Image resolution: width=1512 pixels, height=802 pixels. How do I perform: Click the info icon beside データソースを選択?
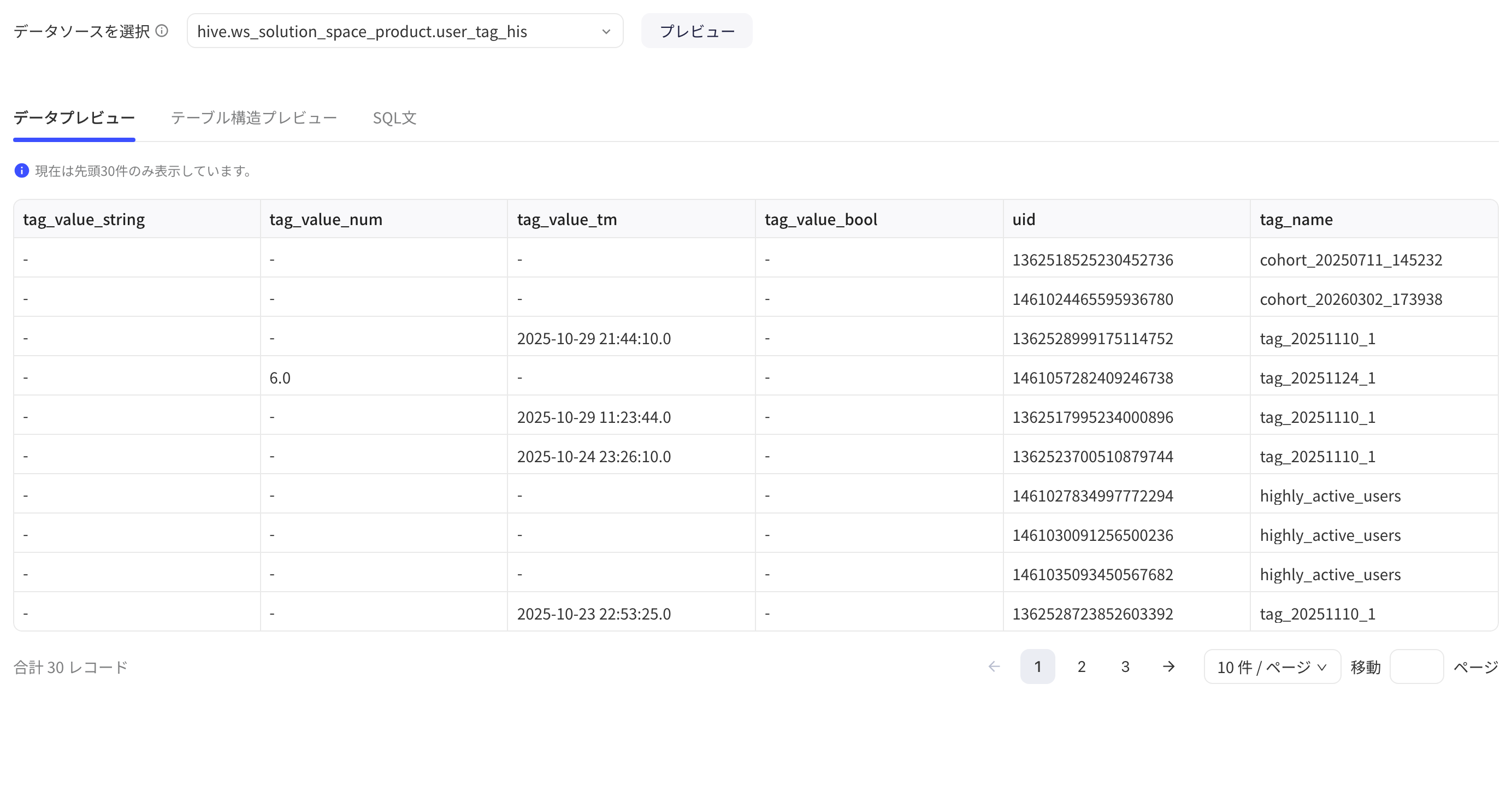[162, 31]
